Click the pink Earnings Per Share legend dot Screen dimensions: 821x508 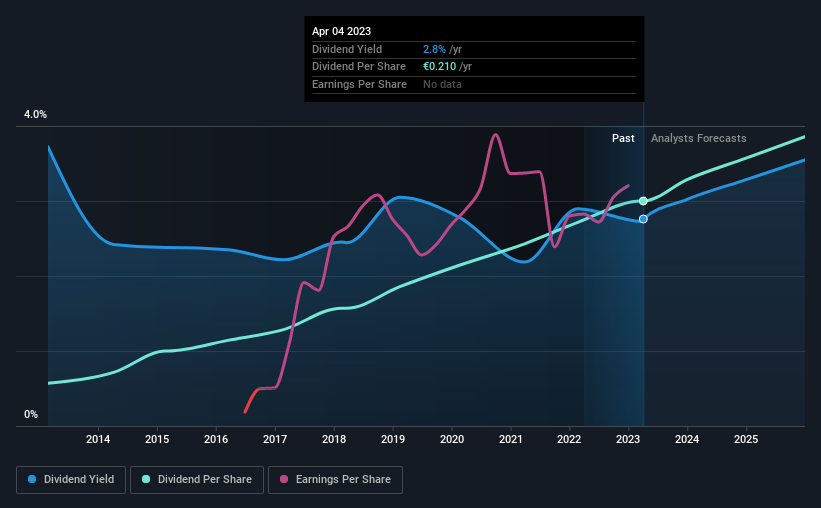[x=284, y=479]
